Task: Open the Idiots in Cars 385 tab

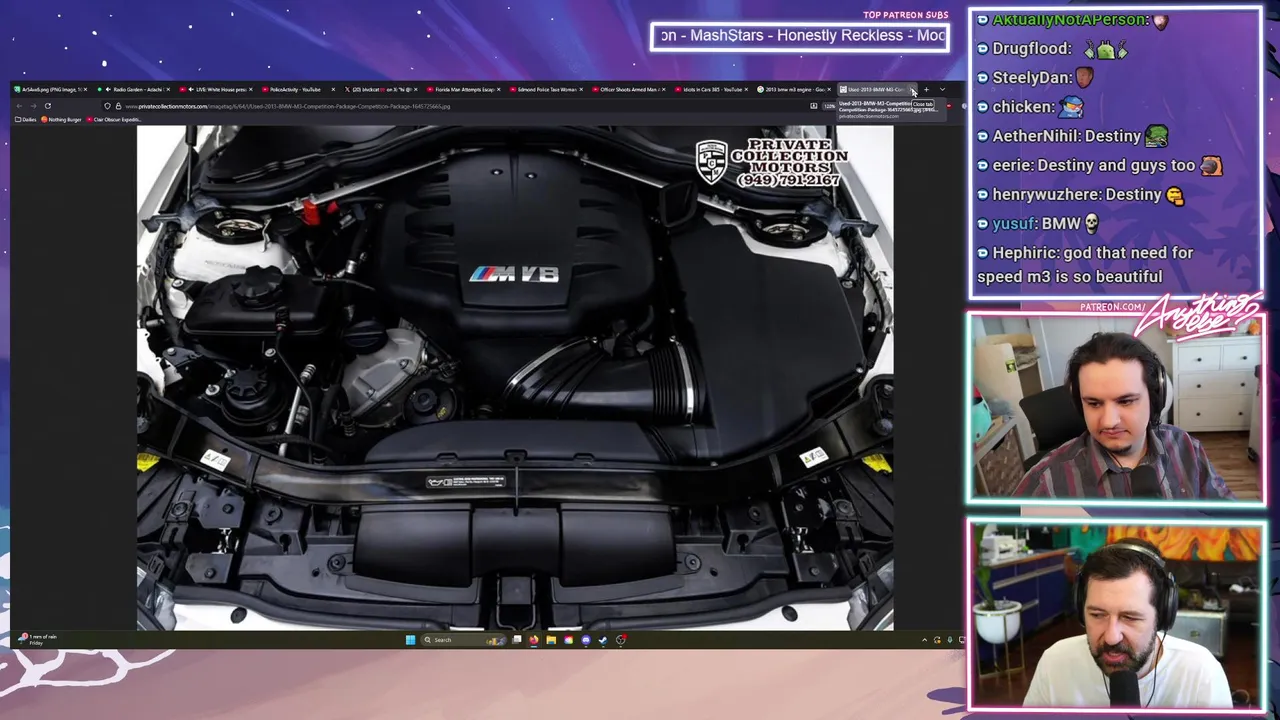Action: [x=711, y=89]
